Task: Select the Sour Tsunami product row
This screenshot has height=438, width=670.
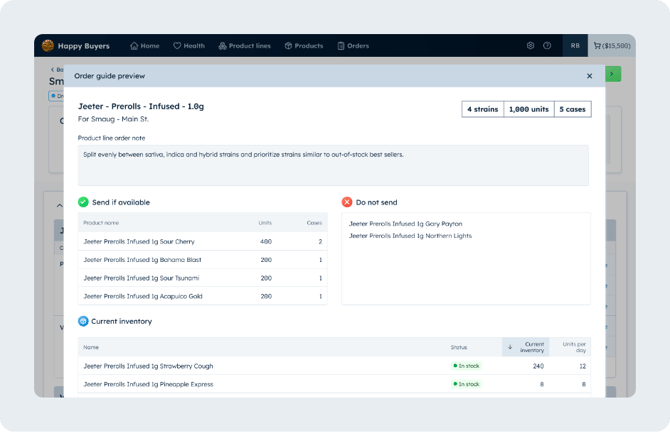Action: [x=203, y=278]
